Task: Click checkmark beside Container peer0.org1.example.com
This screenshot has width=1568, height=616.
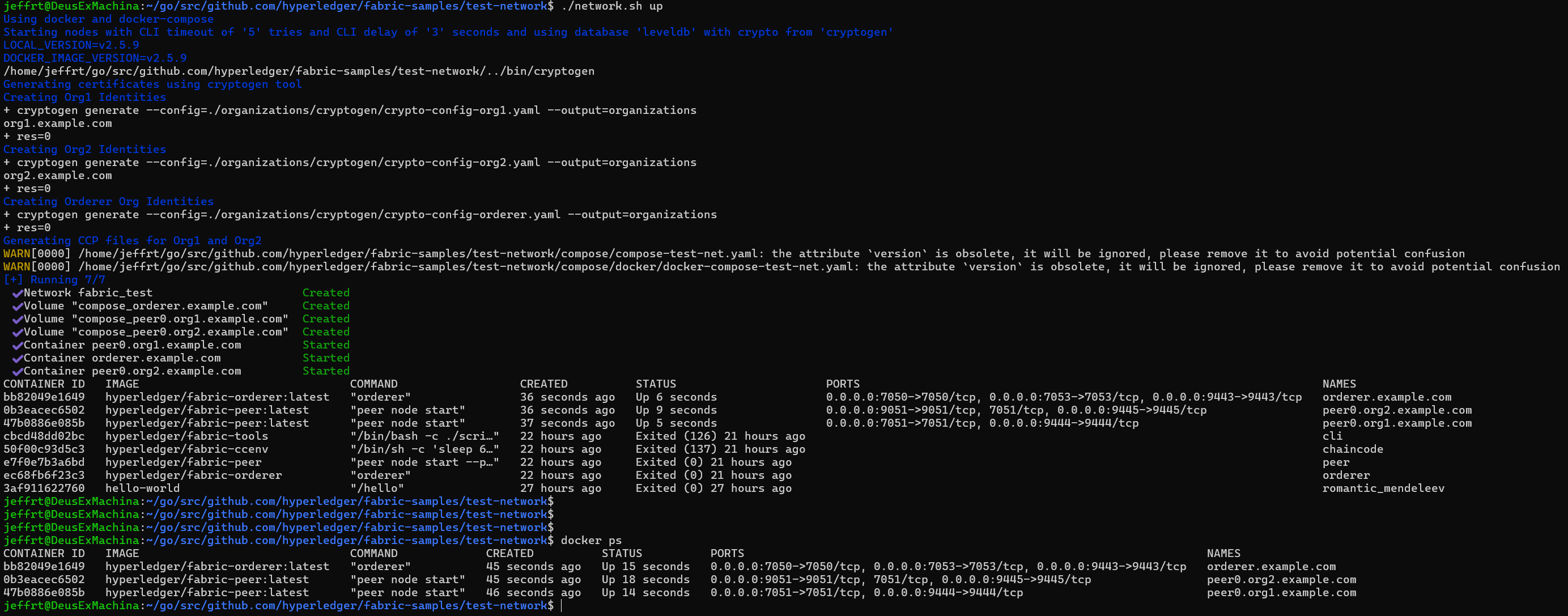Action: click(x=17, y=345)
